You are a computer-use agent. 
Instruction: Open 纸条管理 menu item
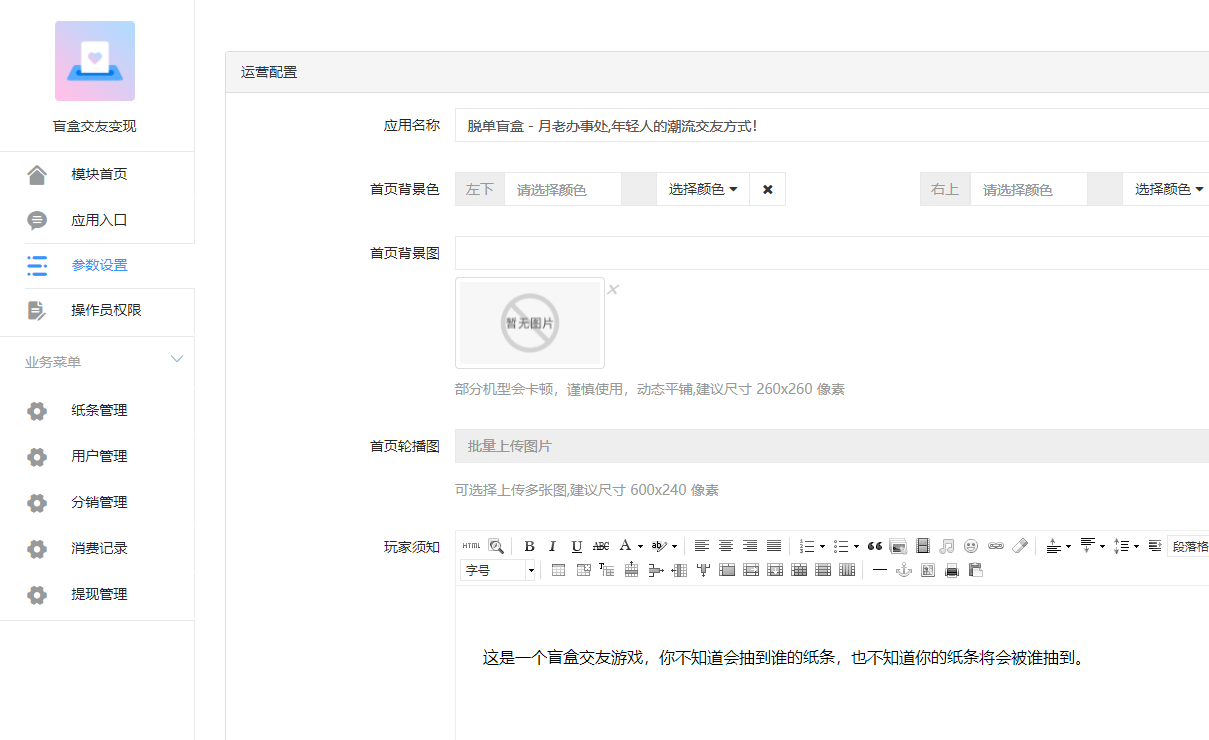[97, 410]
